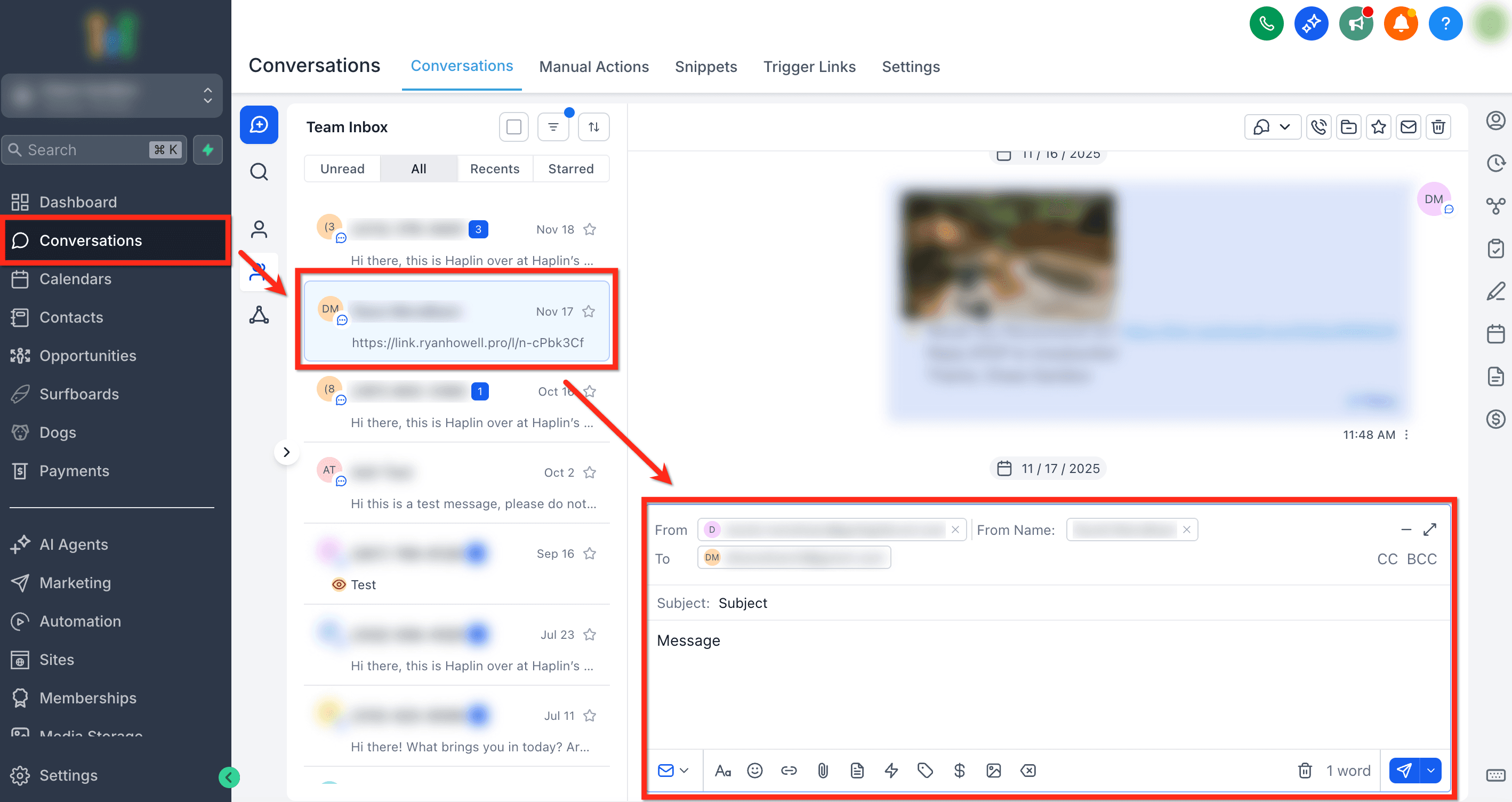This screenshot has height=802, width=1512.
Task: Open the request payment dollar icon
Action: pos(959,771)
